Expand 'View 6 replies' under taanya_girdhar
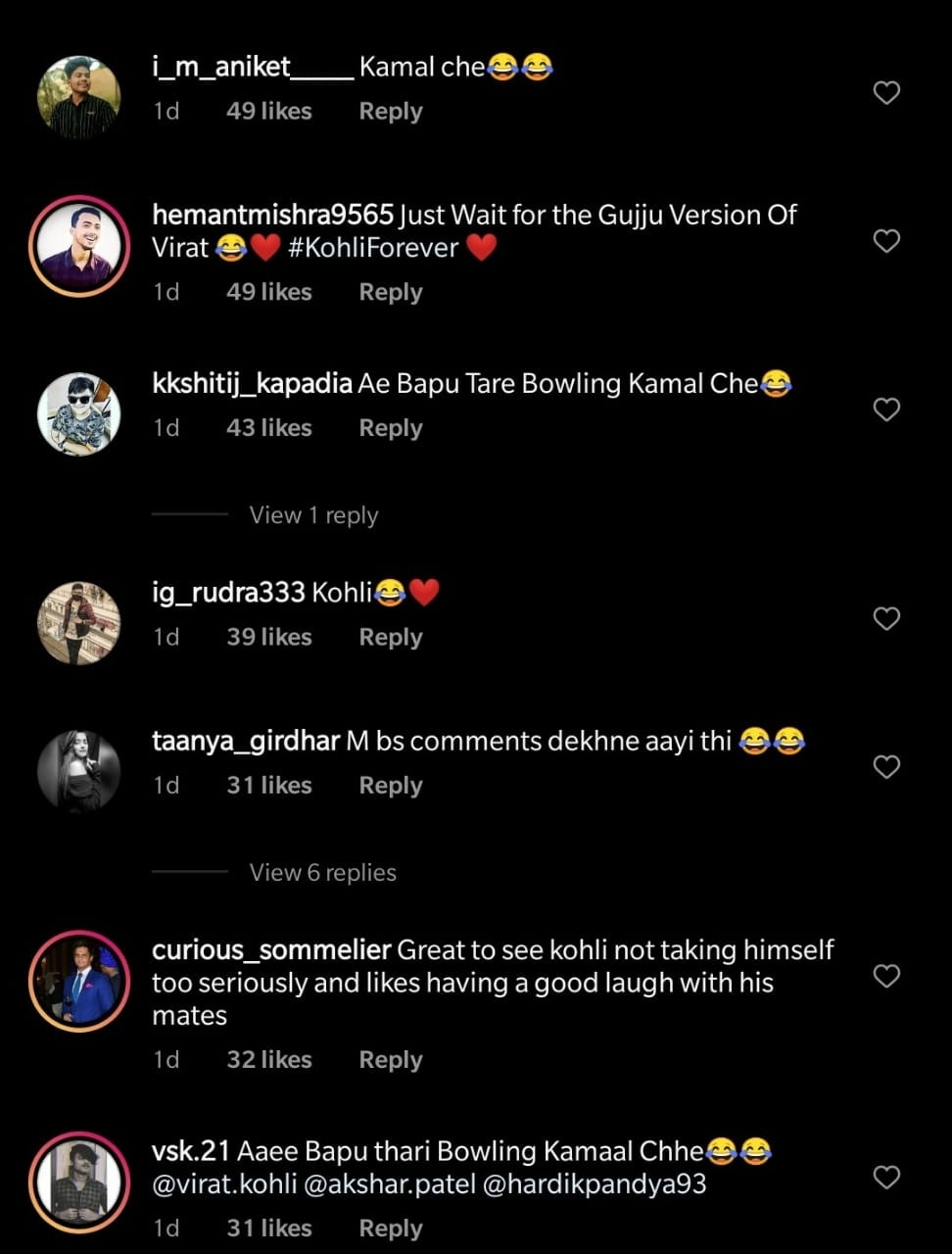Image resolution: width=952 pixels, height=1254 pixels. pyautogui.click(x=322, y=872)
